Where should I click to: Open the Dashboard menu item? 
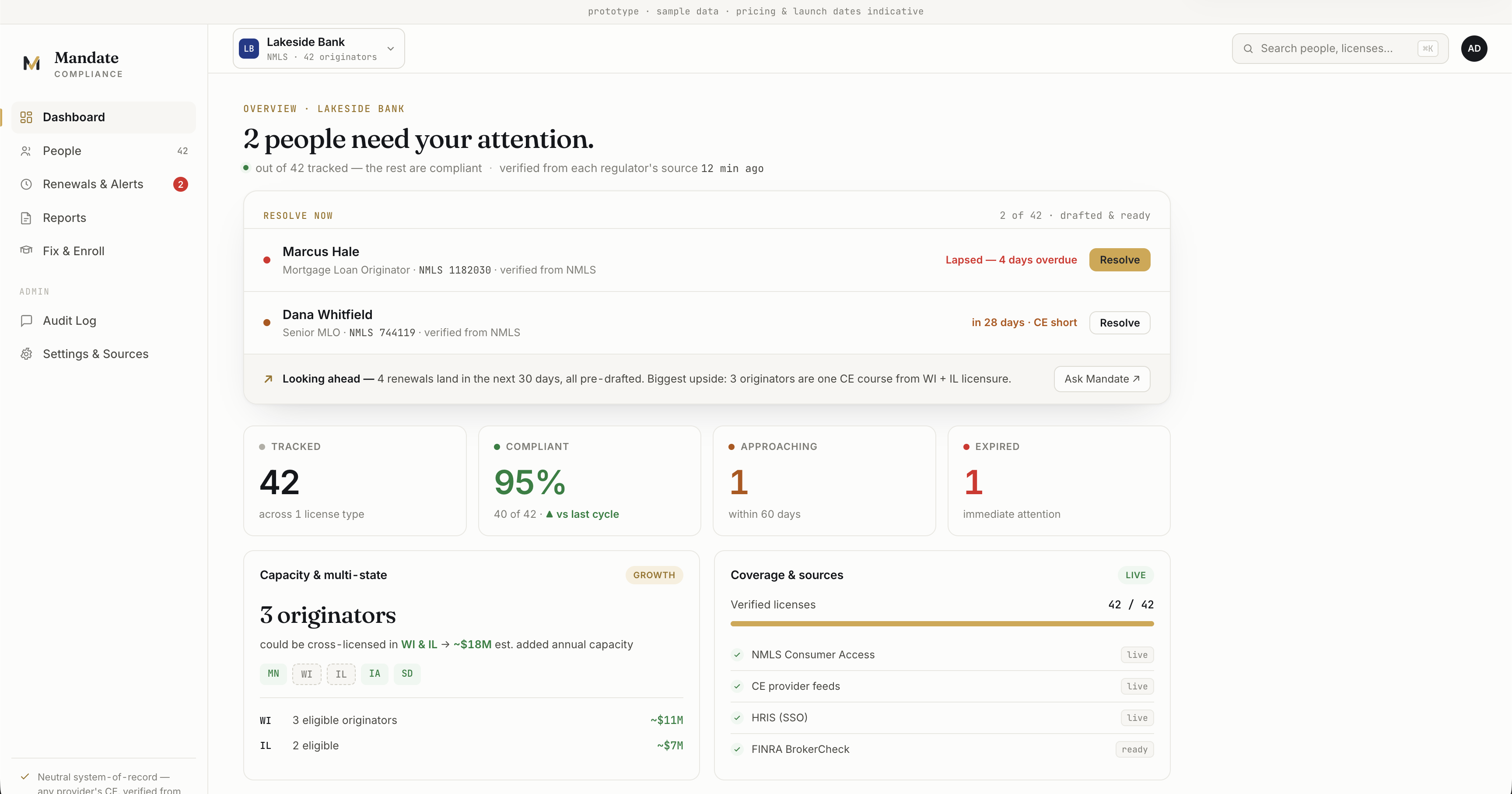pos(104,117)
